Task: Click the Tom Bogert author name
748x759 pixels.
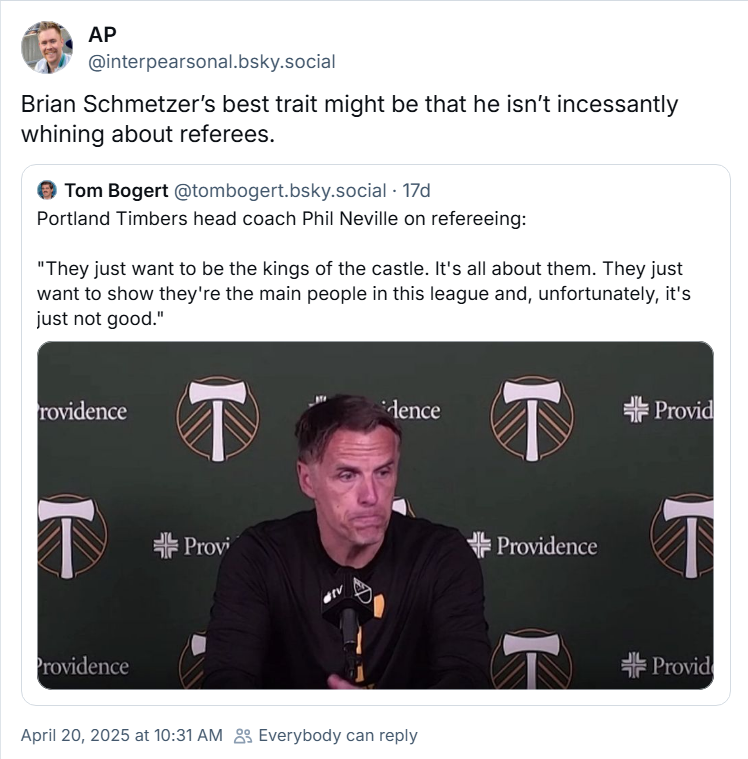Action: click(116, 190)
